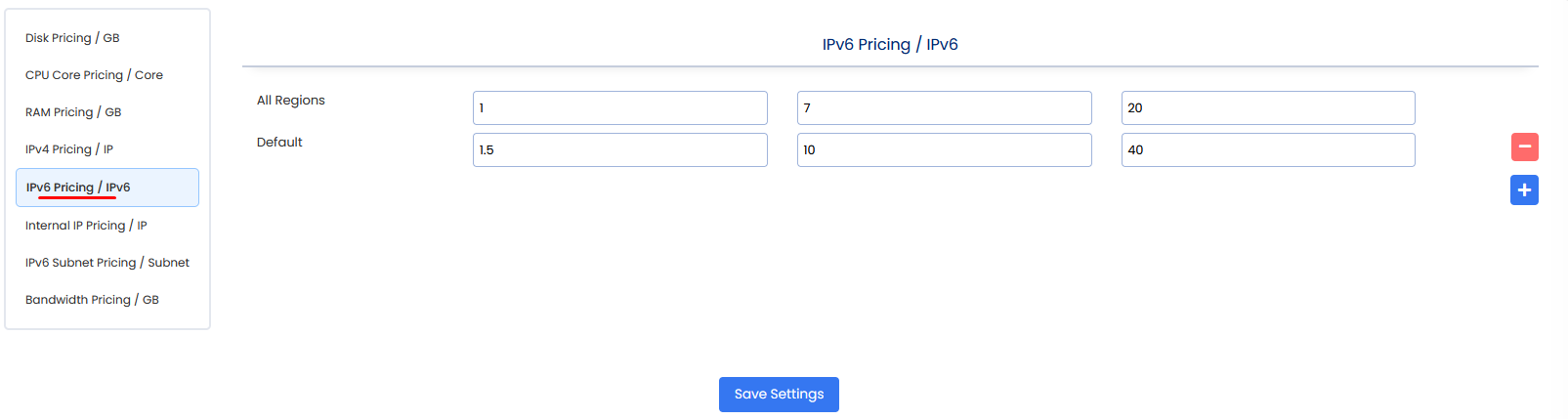Viewport: 1568px width, 419px height.
Task: Click the Default row label
Action: pyautogui.click(x=279, y=143)
